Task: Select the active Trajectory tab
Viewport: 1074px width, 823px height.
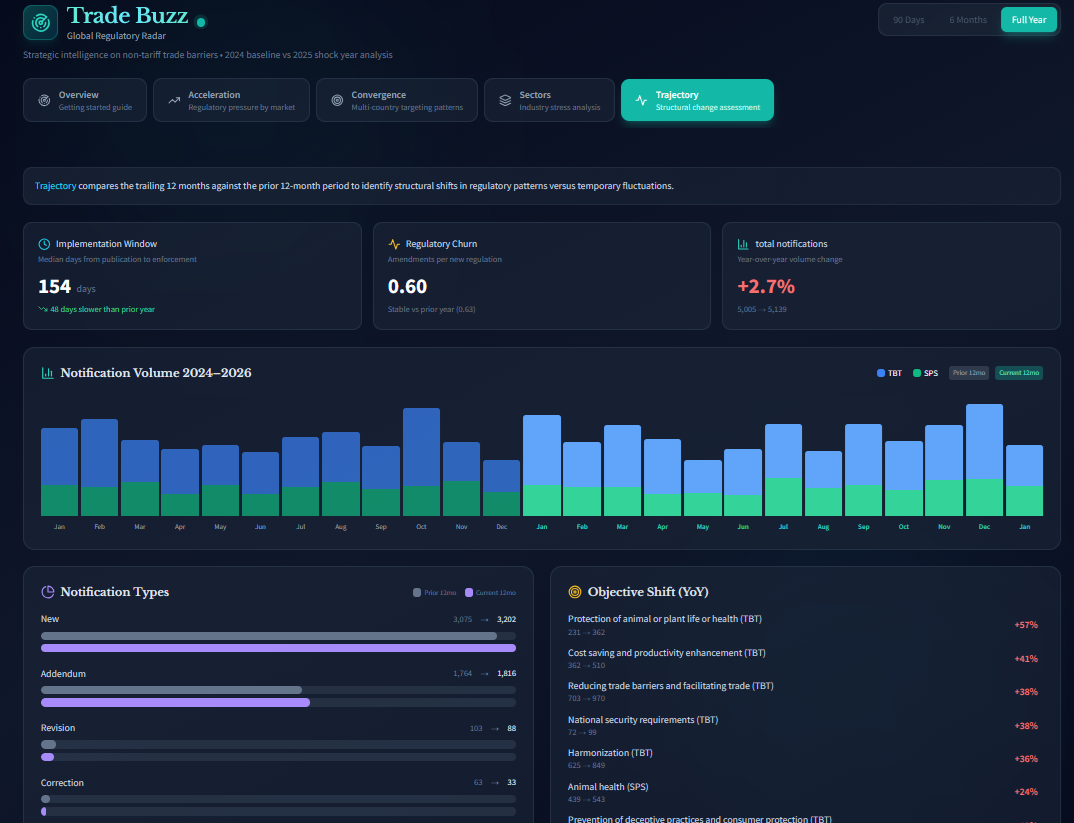Action: 697,100
